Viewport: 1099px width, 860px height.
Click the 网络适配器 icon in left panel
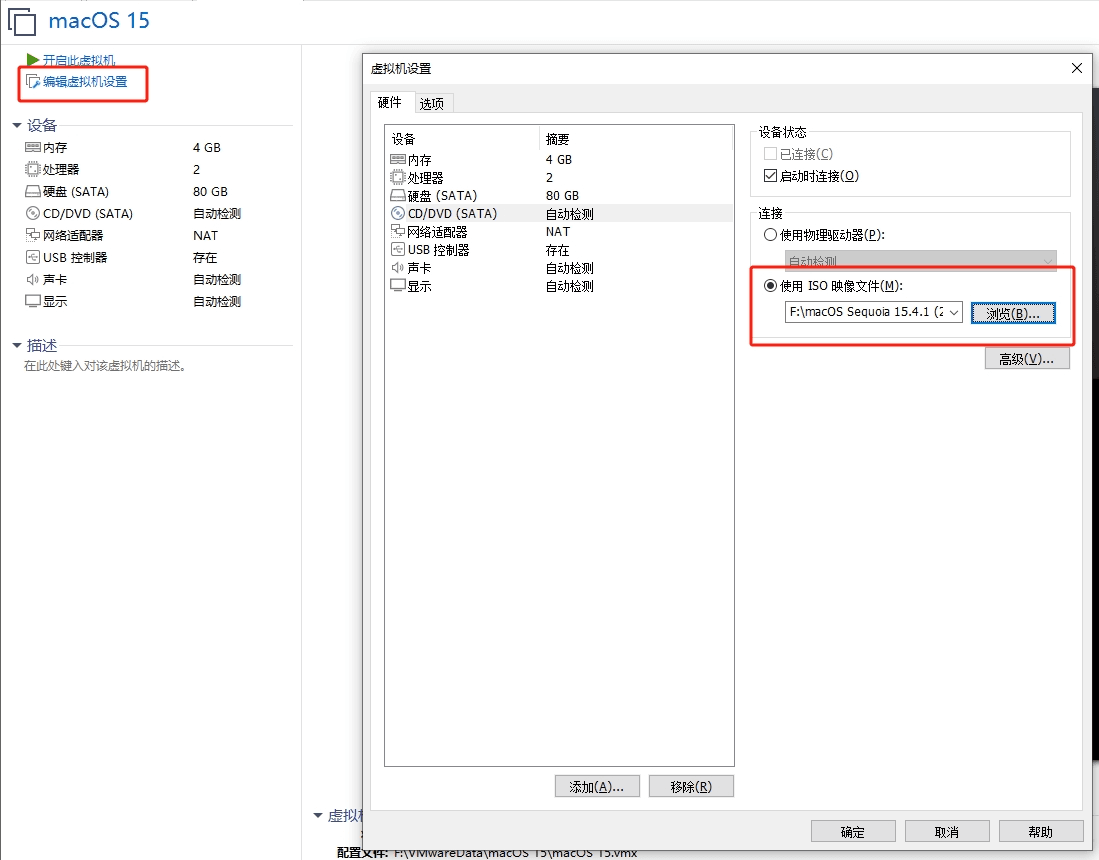(33, 235)
